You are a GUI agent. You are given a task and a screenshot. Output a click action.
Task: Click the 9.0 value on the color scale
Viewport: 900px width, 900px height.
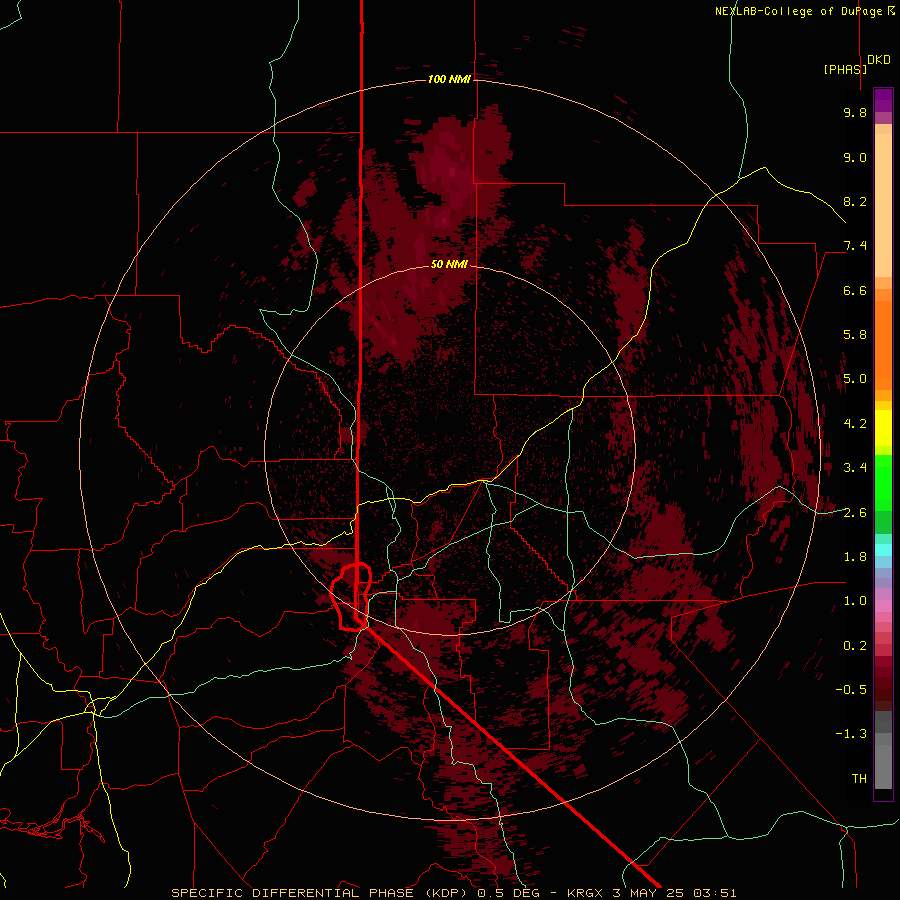pyautogui.click(x=855, y=157)
